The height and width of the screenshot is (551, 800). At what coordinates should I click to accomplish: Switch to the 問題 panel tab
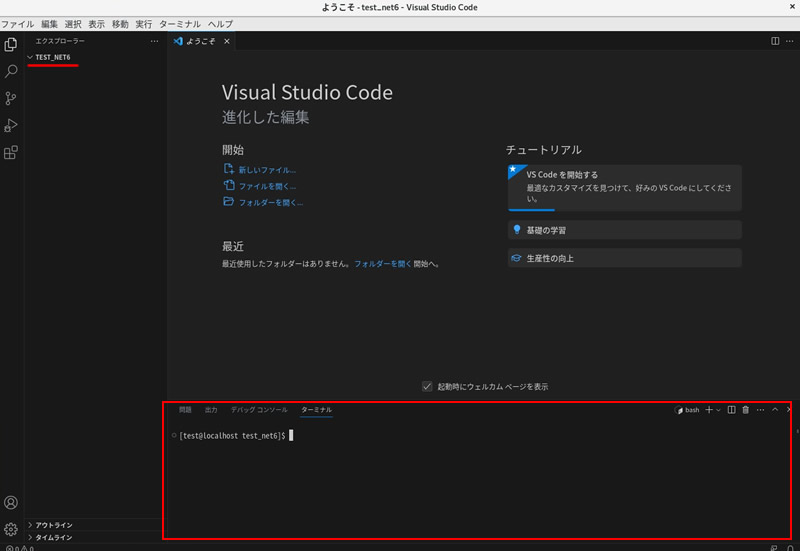185,410
